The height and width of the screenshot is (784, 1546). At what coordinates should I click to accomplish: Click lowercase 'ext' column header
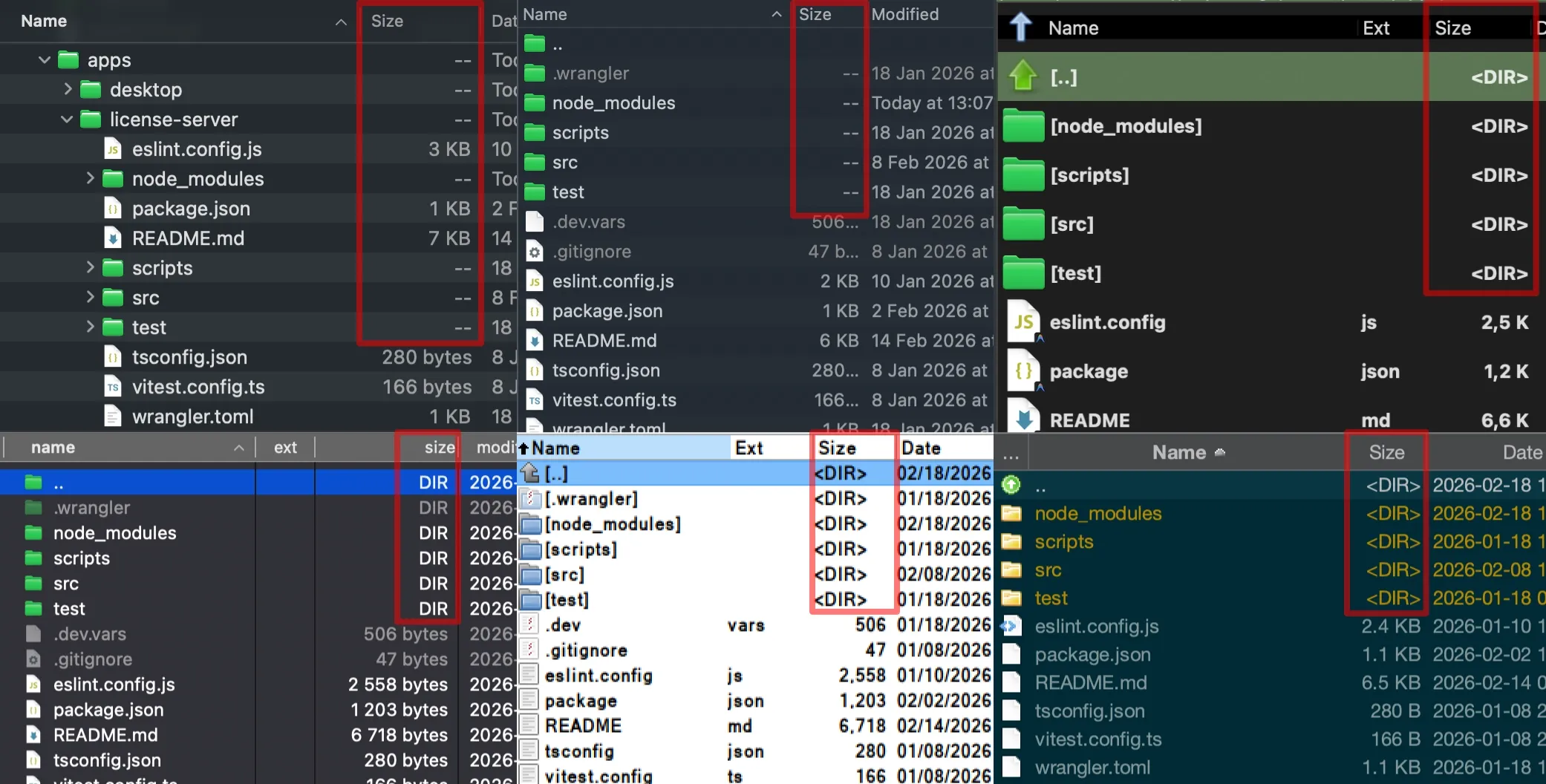(x=285, y=448)
